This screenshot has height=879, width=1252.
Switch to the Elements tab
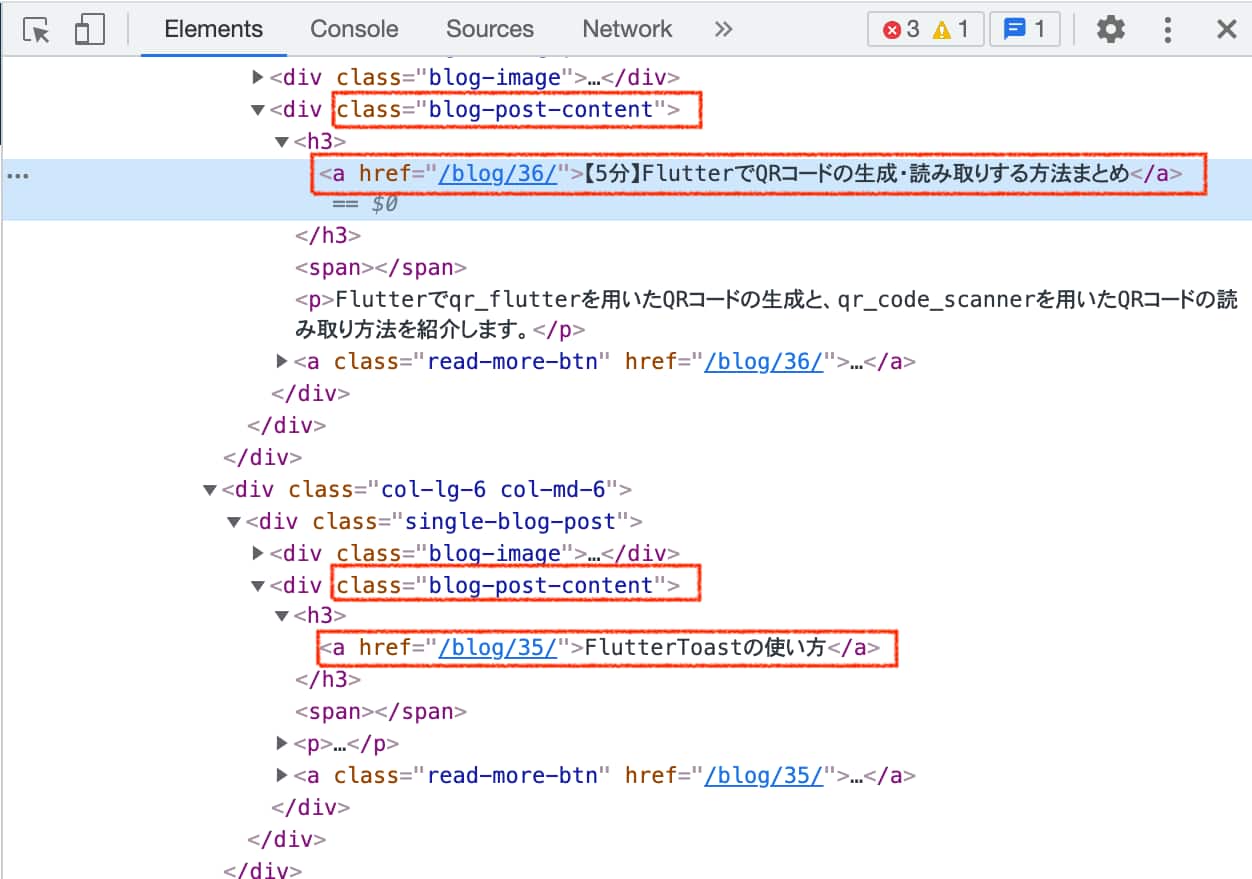pos(214,30)
